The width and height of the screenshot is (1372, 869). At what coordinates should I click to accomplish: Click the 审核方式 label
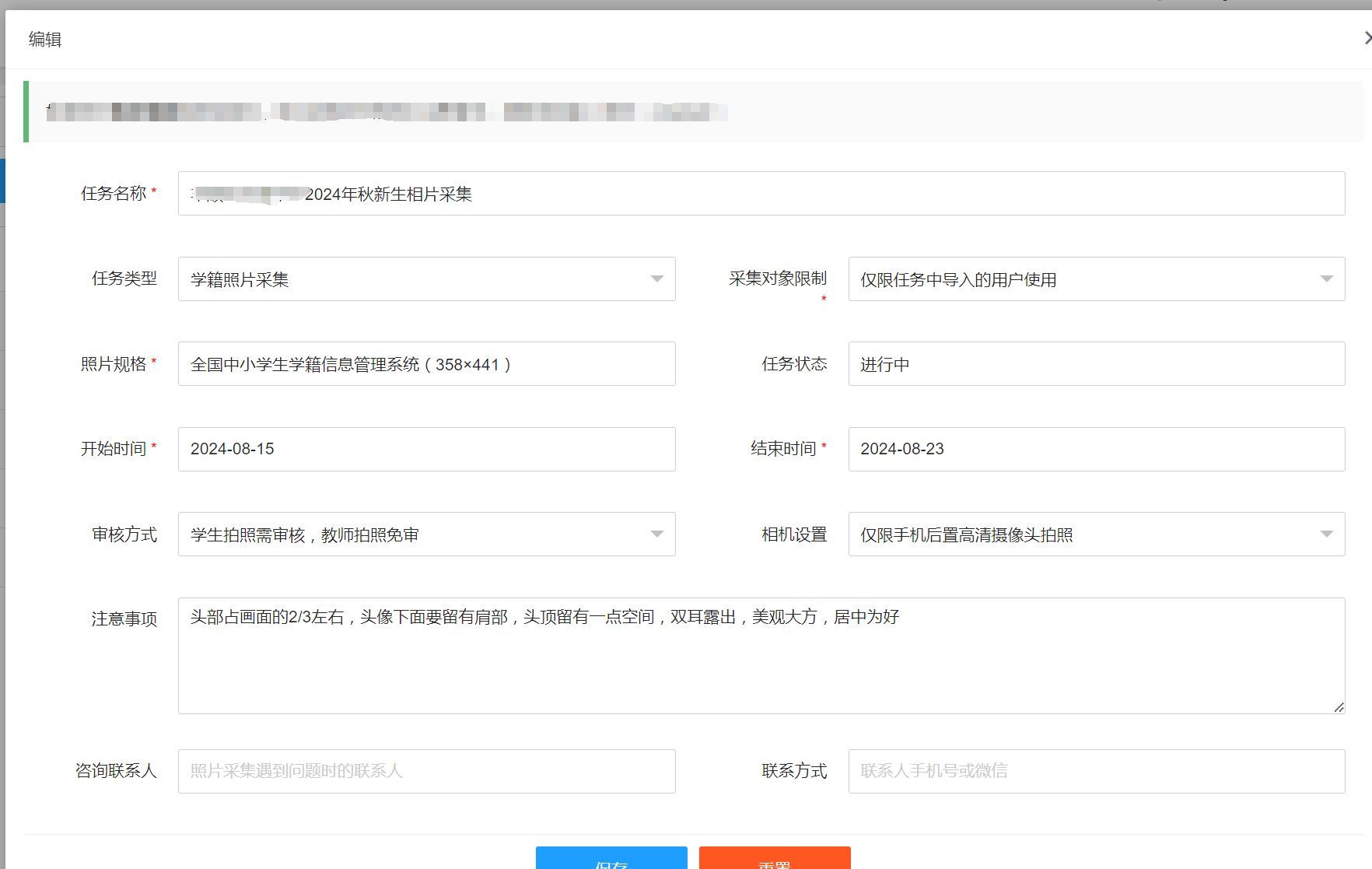click(124, 534)
